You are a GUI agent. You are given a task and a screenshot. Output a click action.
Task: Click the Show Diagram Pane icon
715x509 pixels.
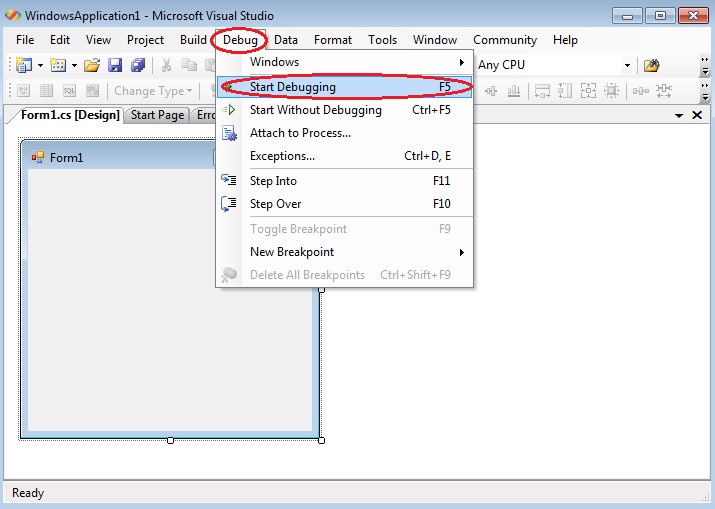point(24,91)
